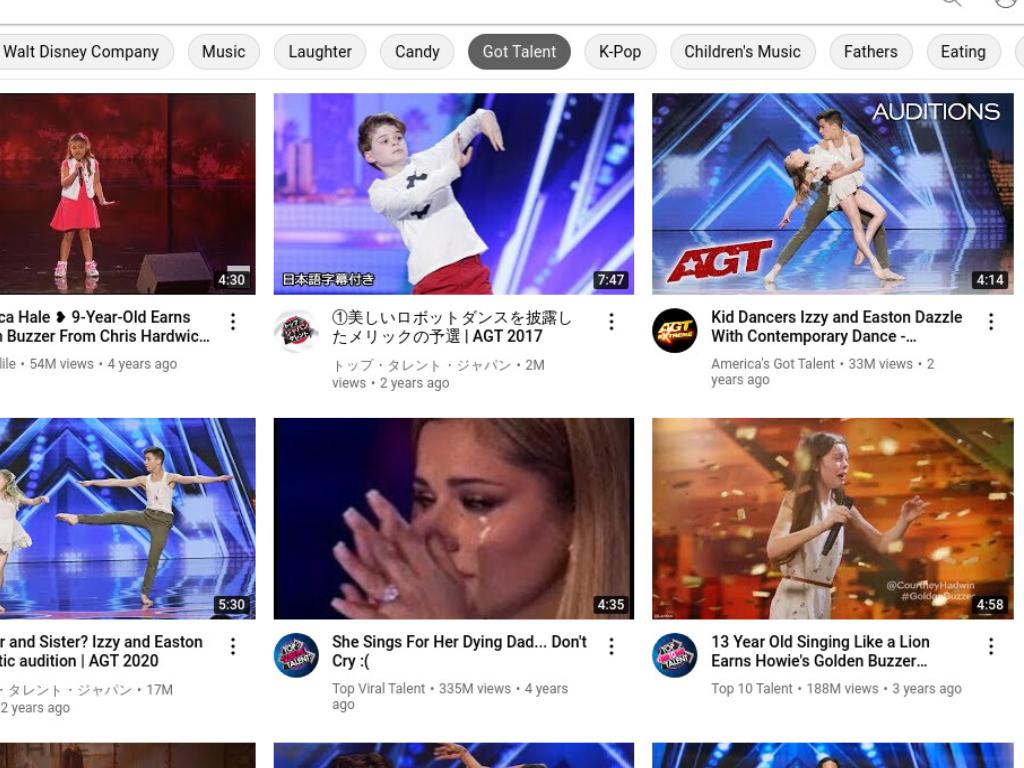This screenshot has height=768, width=1024.
Task: Select the Fathers filter chip
Action: 871,52
